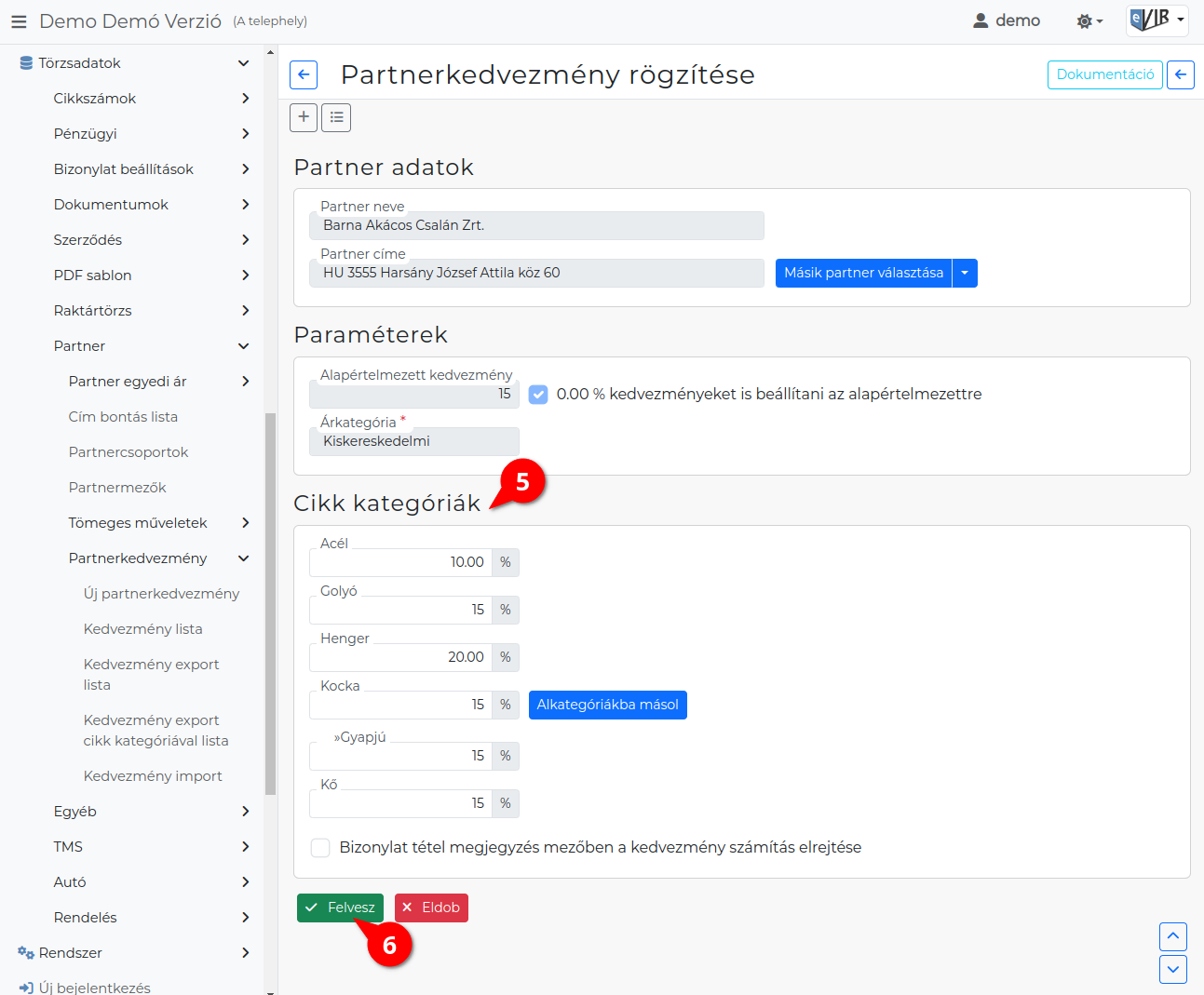This screenshot has width=1204, height=995.
Task: Open the eVIR logo dropdown
Action: (1157, 20)
